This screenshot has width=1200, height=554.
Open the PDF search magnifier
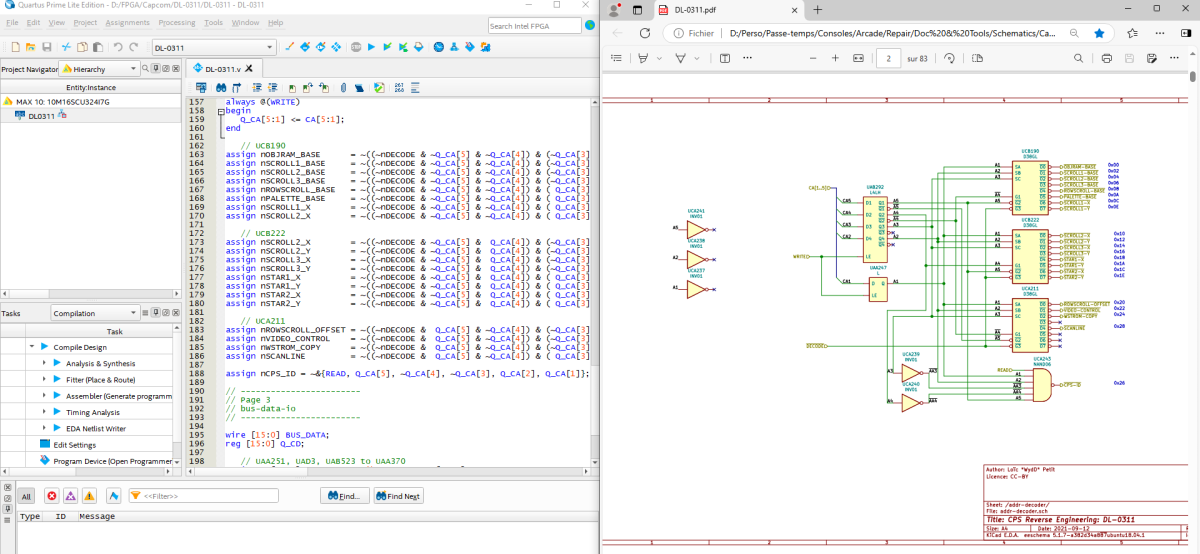[x=1079, y=58]
